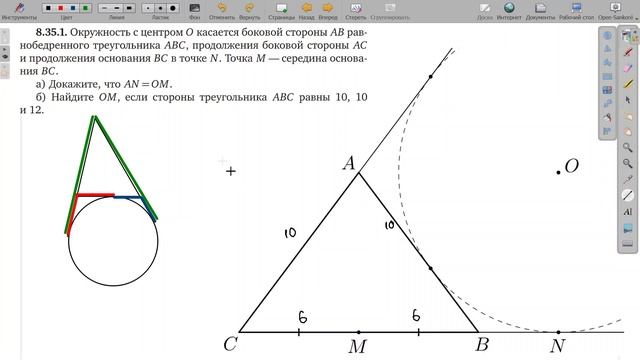
Task: Click the text 'Докажите, что AN = OM'
Action: coord(111,84)
